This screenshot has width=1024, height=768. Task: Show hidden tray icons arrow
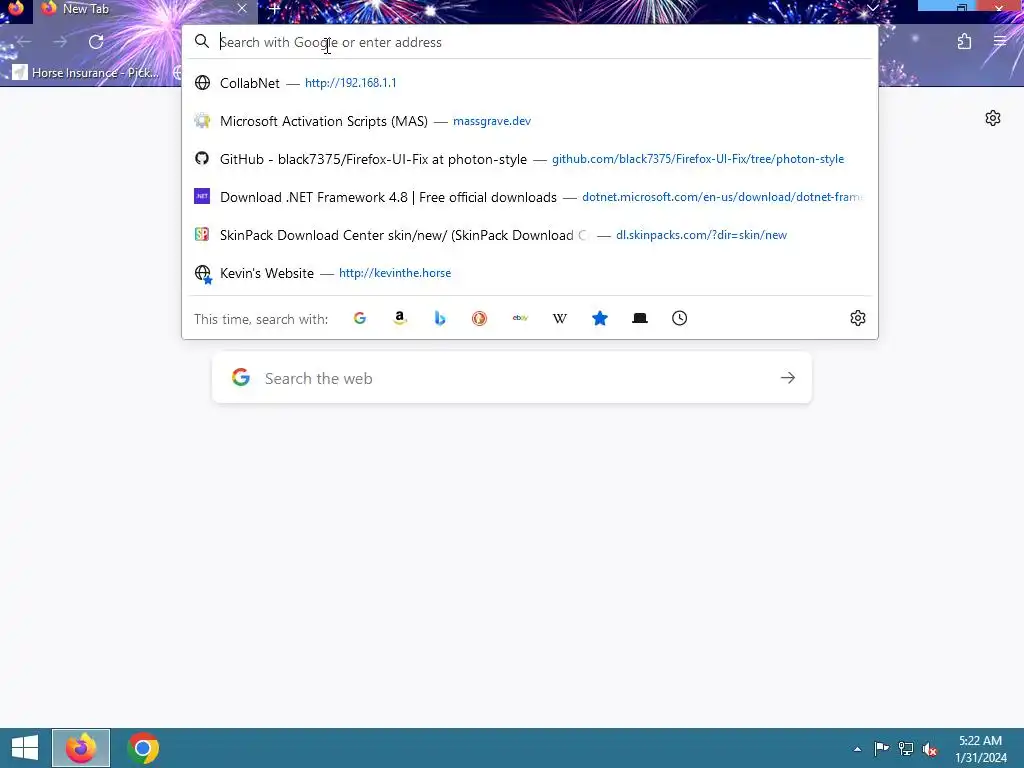(x=857, y=749)
